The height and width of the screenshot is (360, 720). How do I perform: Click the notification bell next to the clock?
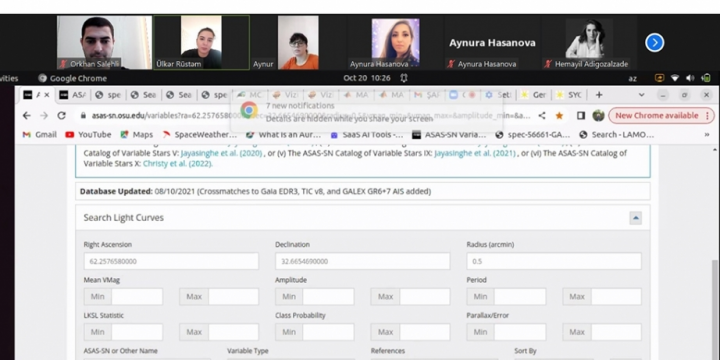point(404,78)
